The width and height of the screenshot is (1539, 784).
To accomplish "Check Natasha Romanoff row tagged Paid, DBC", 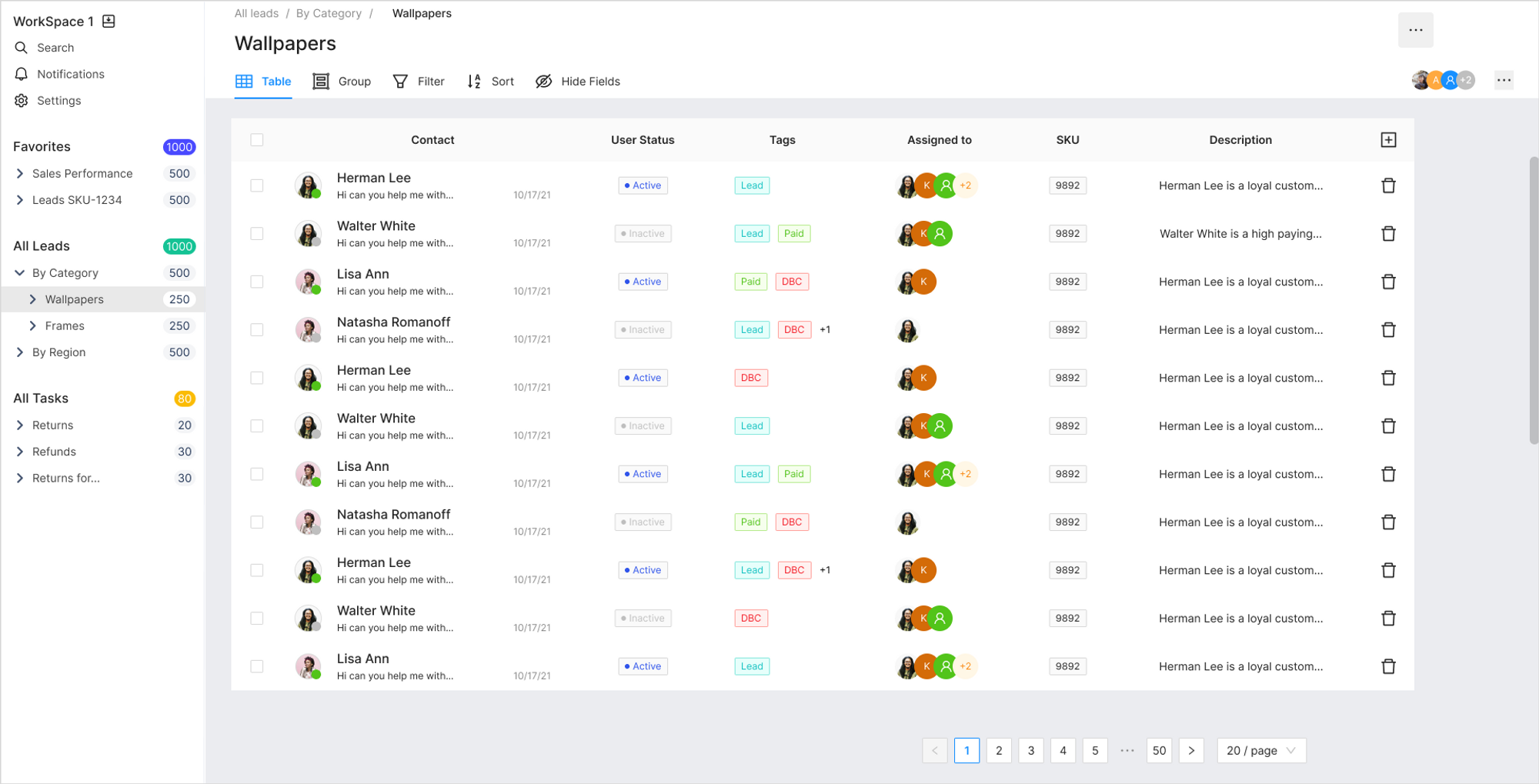I will click(x=257, y=522).
